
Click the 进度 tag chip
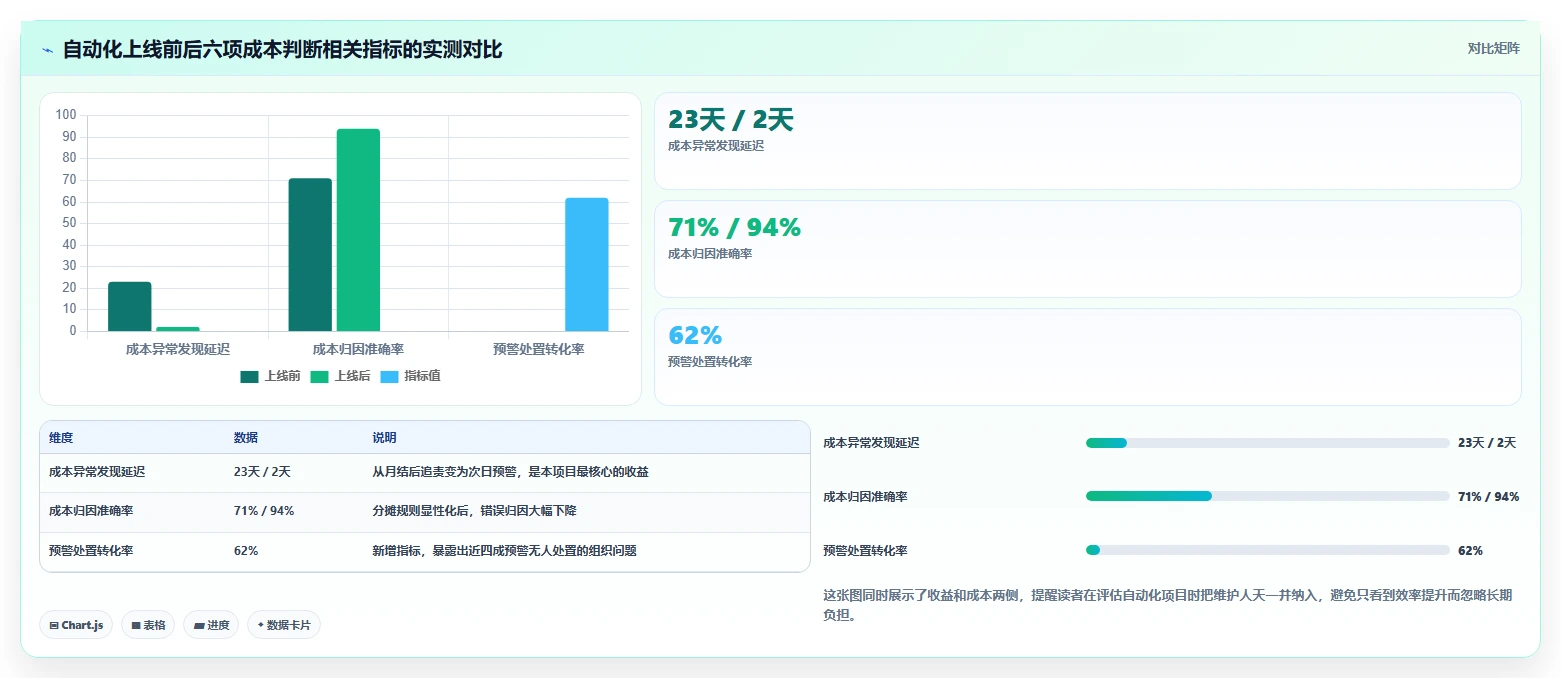(211, 625)
